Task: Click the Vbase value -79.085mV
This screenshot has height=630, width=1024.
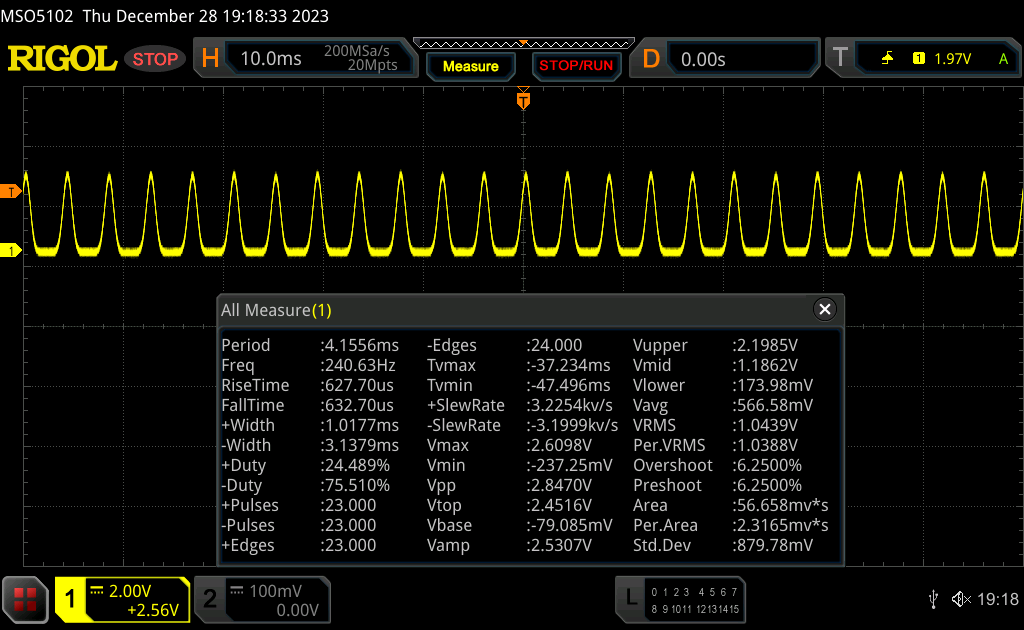Action: (569, 525)
